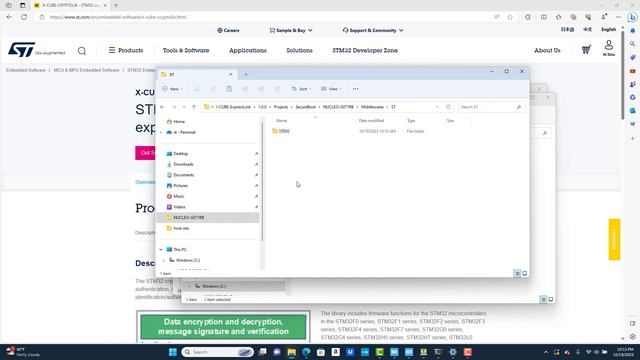Open the See more (three dots) menu in Explorer
Screen dimensions: 640x360
tap(356, 89)
